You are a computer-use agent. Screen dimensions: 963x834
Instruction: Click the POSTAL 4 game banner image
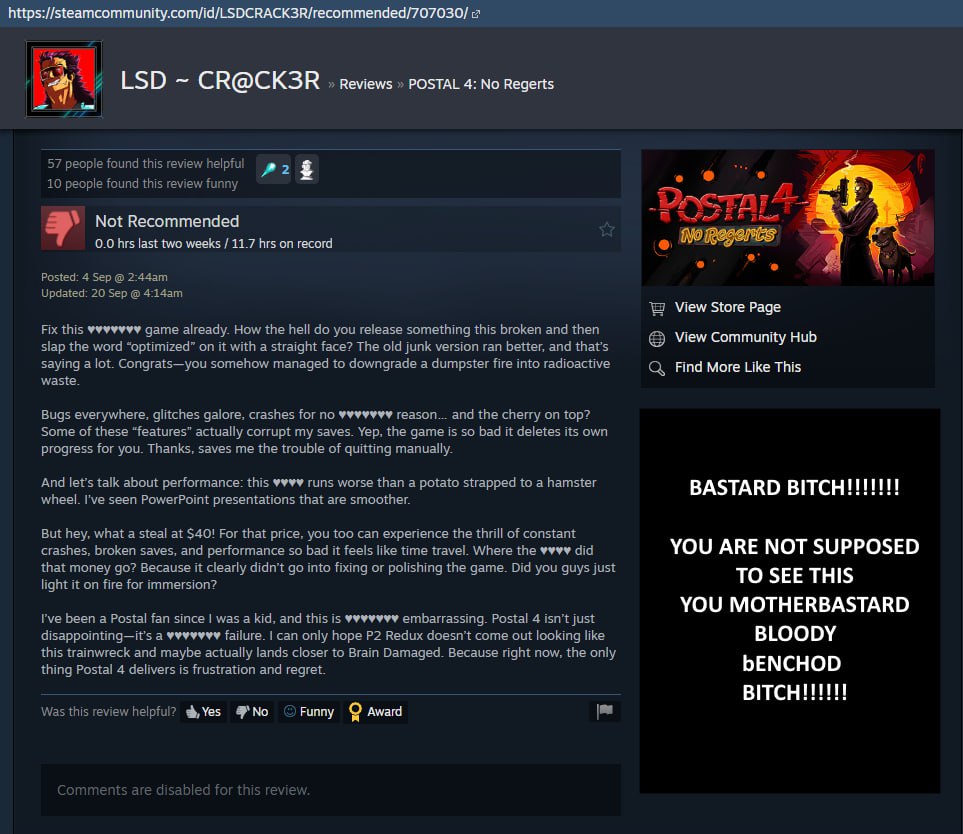pos(787,217)
